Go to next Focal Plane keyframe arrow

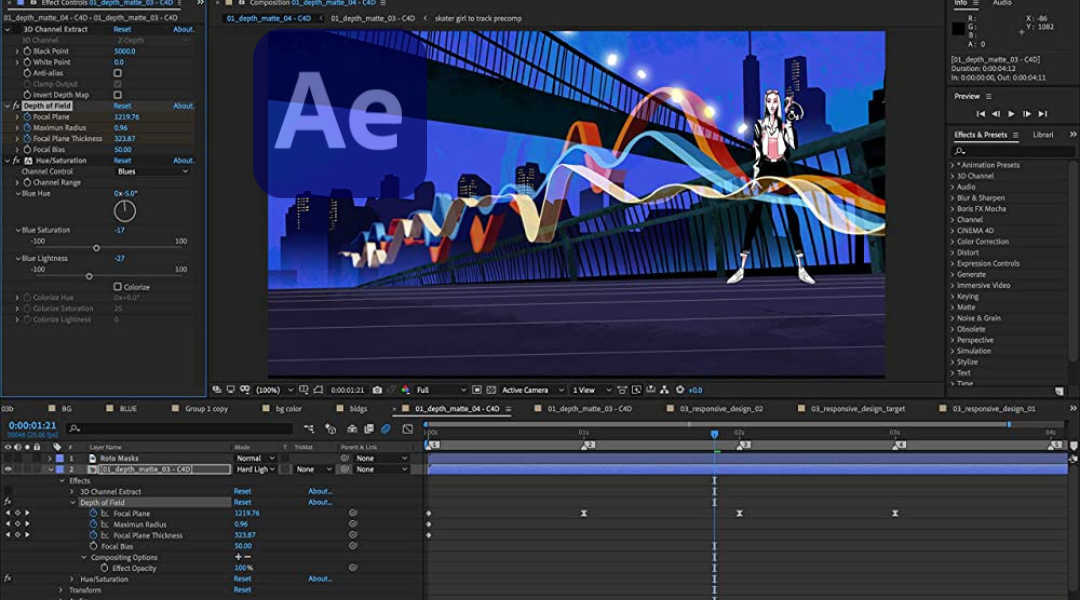point(27,513)
